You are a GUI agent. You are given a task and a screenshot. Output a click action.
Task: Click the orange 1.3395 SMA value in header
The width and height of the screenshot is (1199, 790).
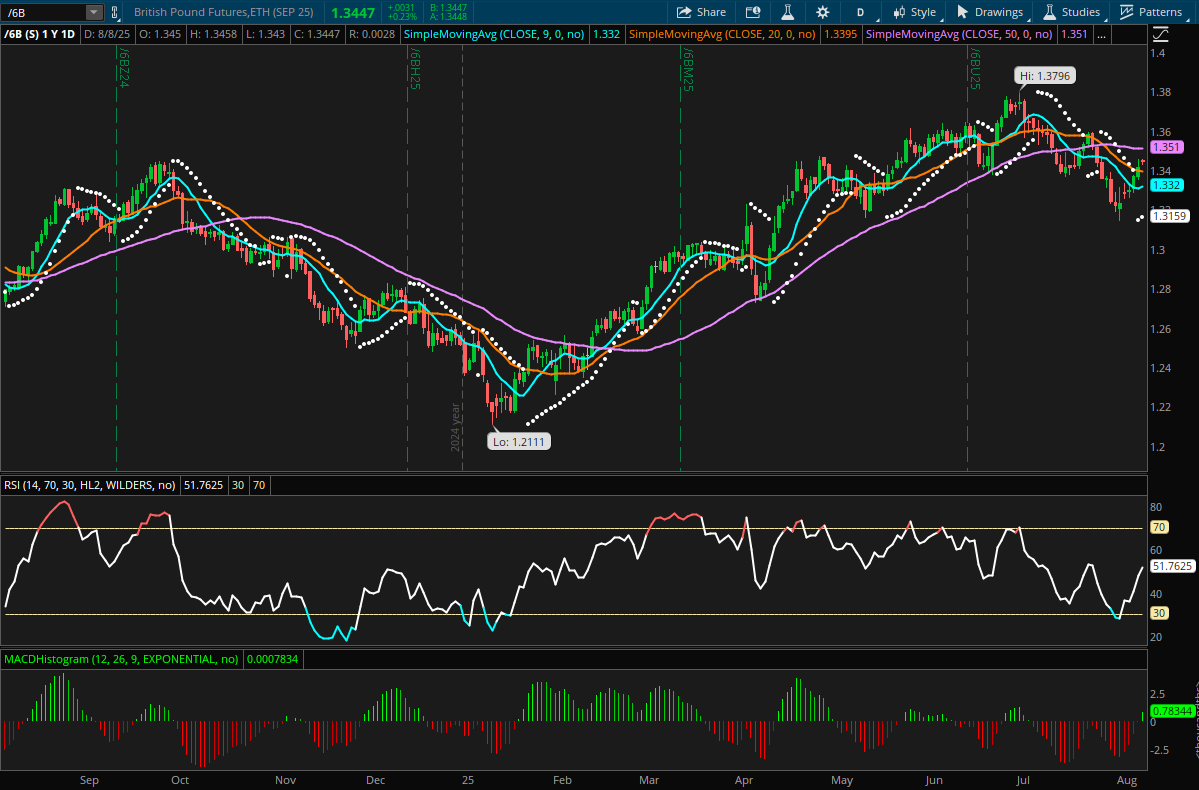(840, 34)
